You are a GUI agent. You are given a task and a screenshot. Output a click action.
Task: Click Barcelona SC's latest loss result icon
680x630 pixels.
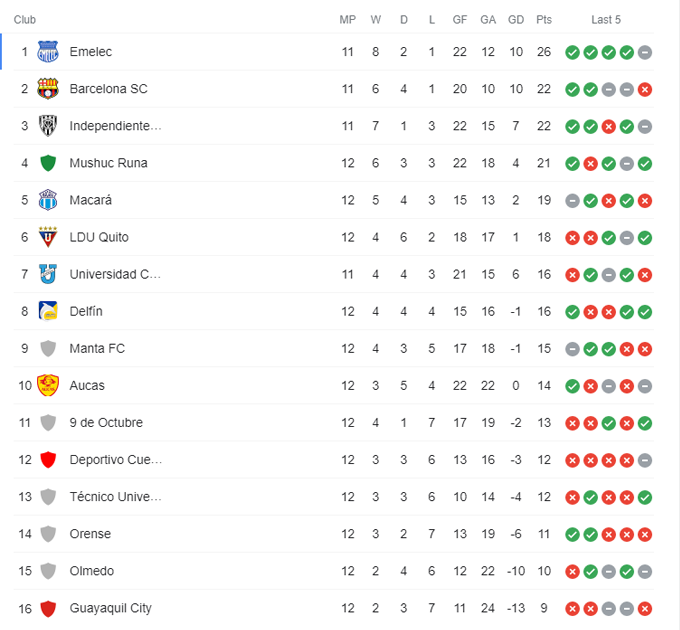pyautogui.click(x=645, y=89)
